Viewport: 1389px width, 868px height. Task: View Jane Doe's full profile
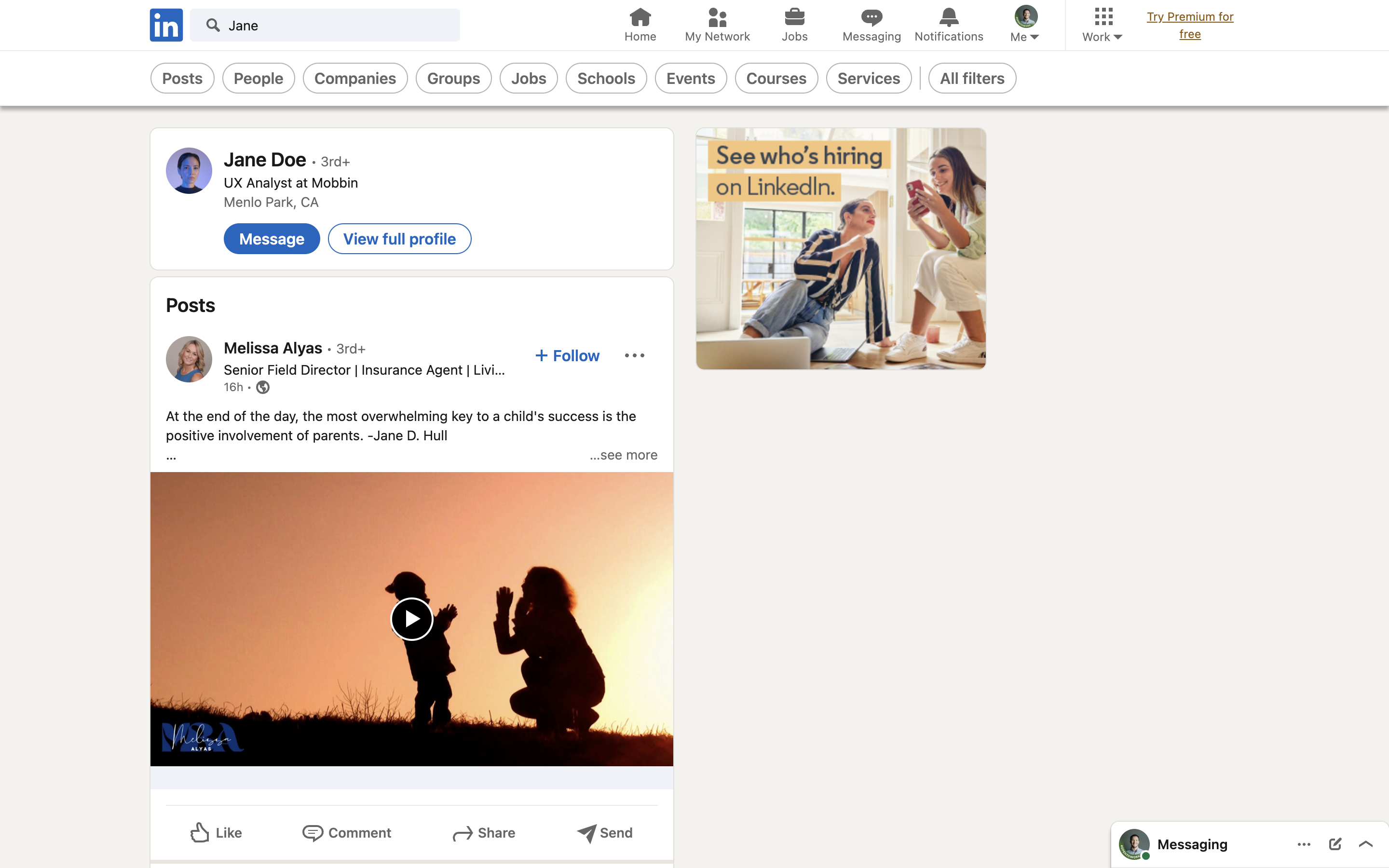(x=399, y=239)
